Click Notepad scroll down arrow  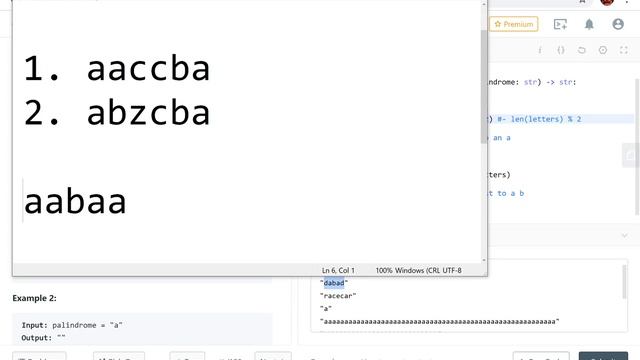point(484,260)
